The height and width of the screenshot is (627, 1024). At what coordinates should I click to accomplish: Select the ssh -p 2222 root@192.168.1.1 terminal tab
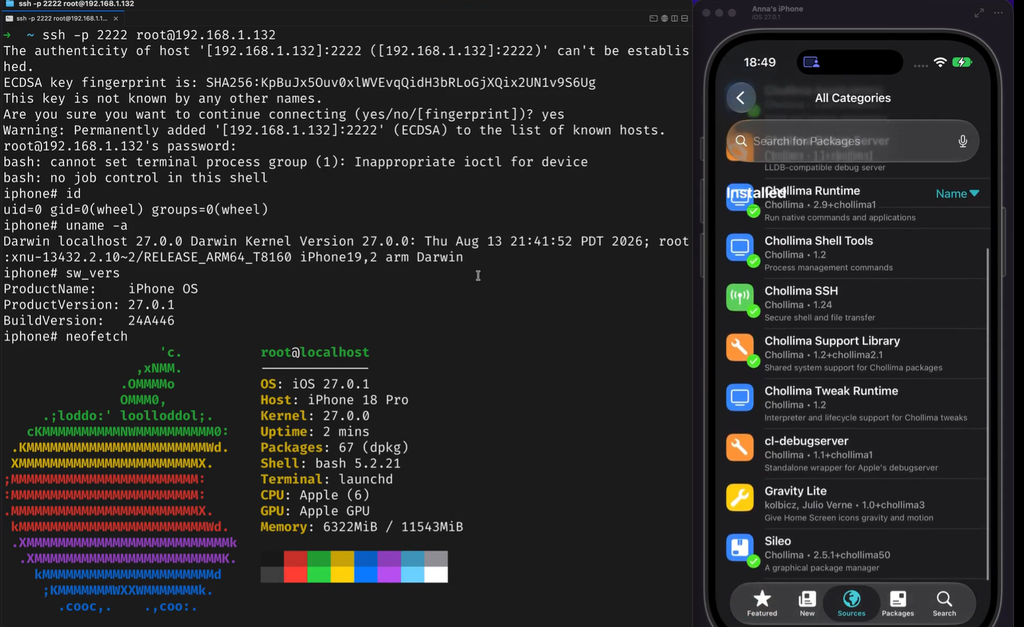coord(62,18)
